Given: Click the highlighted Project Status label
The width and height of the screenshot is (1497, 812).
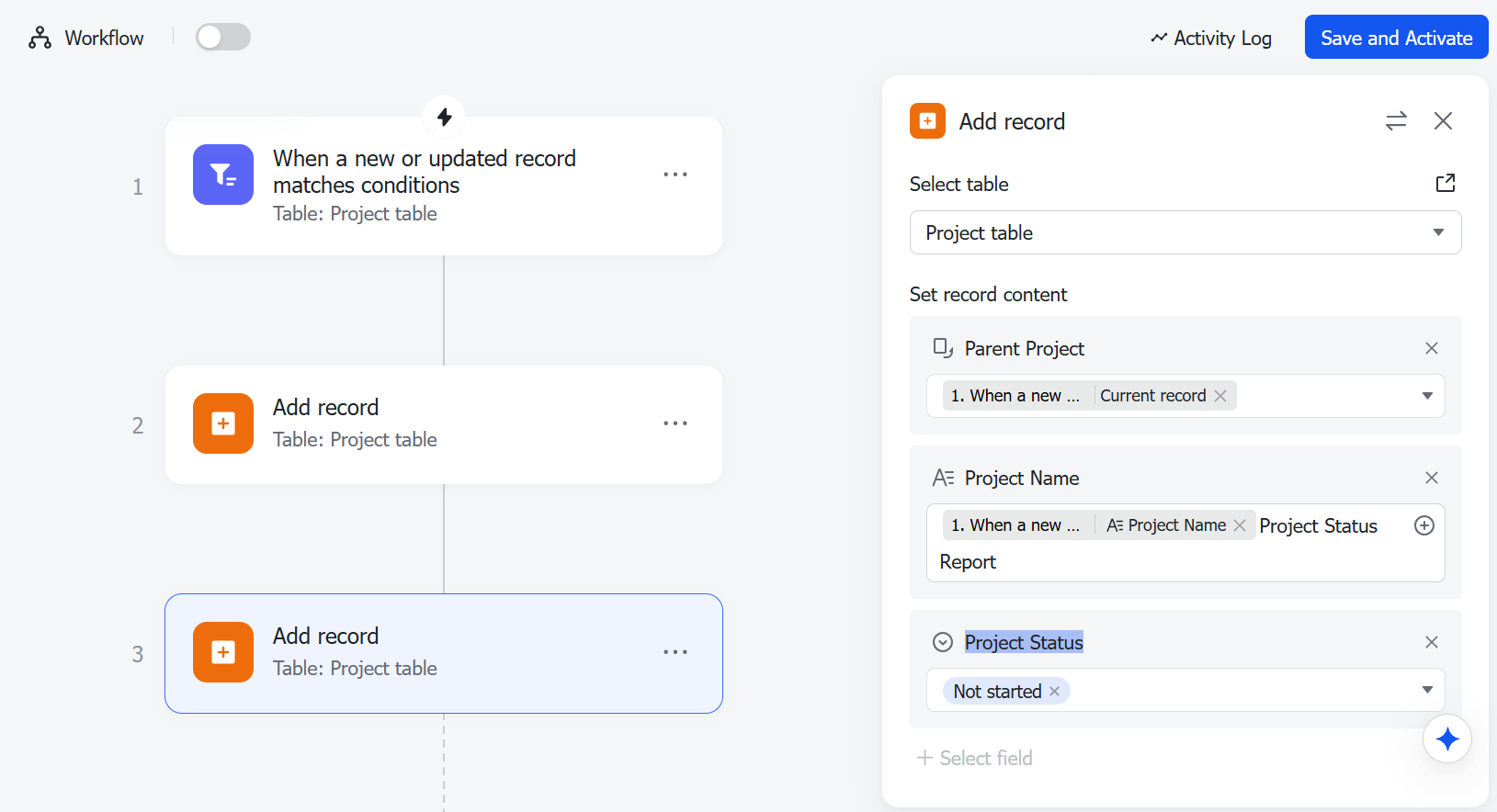Looking at the screenshot, I should point(1024,642).
